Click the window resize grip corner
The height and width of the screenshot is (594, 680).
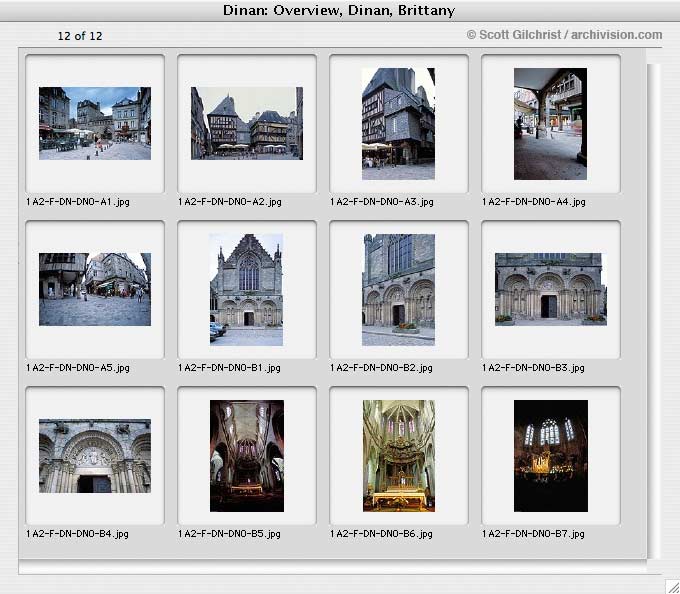[x=672, y=586]
